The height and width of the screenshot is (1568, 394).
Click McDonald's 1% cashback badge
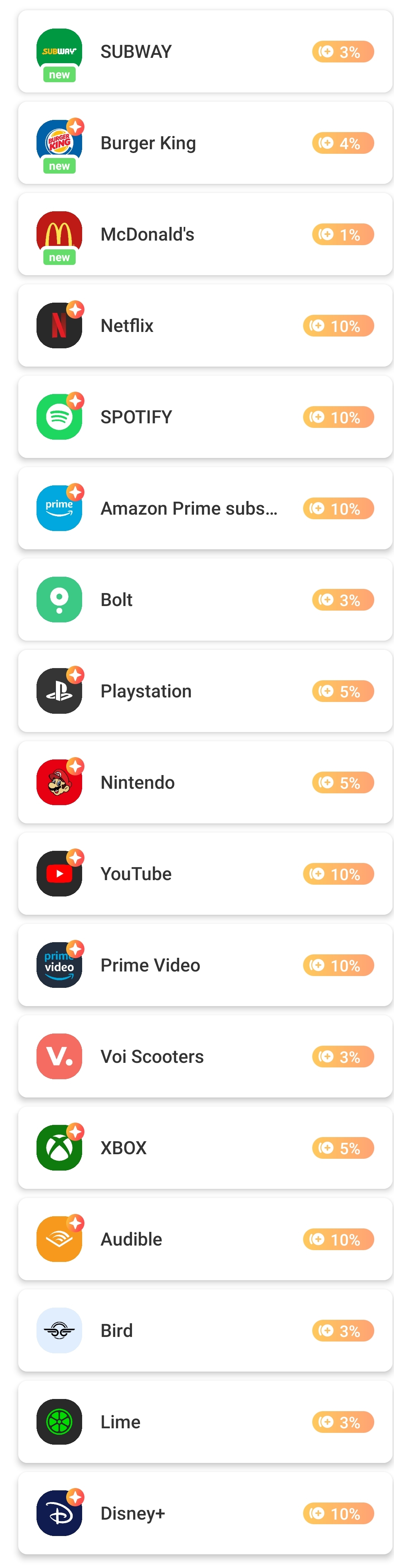pos(343,234)
